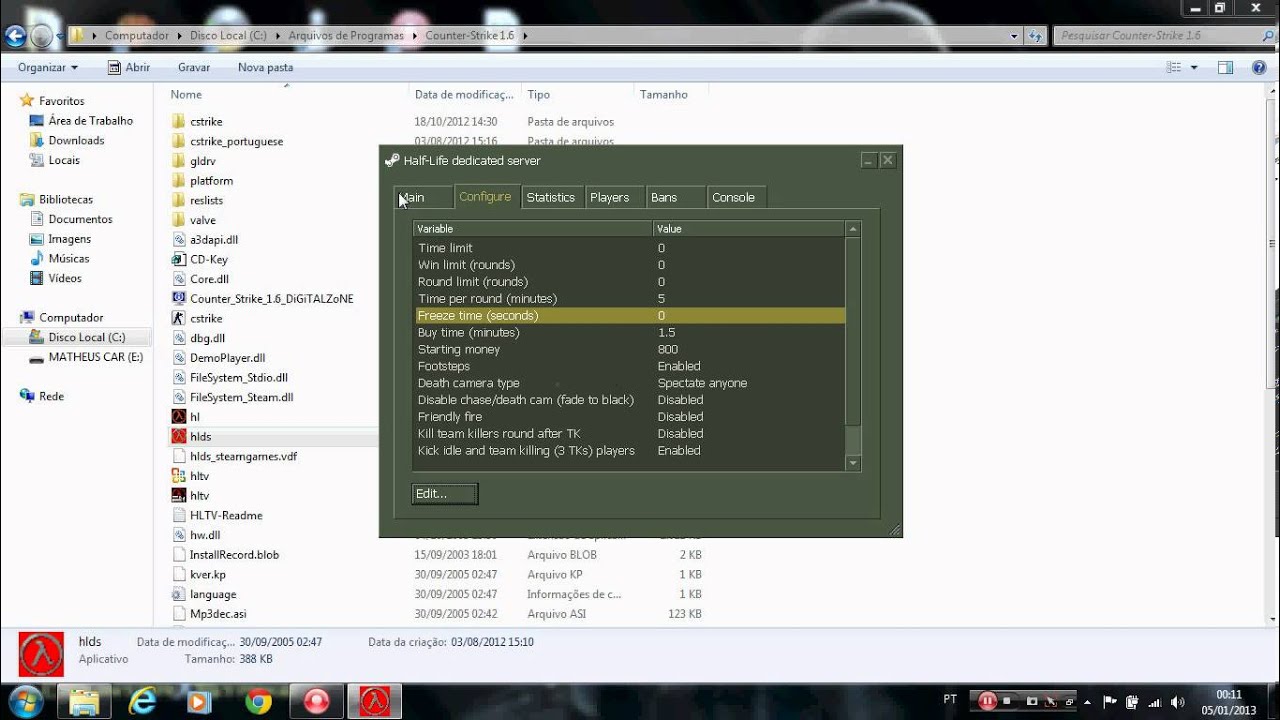The image size is (1280, 720).
Task: Click the Edit... button
Action: pyautogui.click(x=445, y=494)
